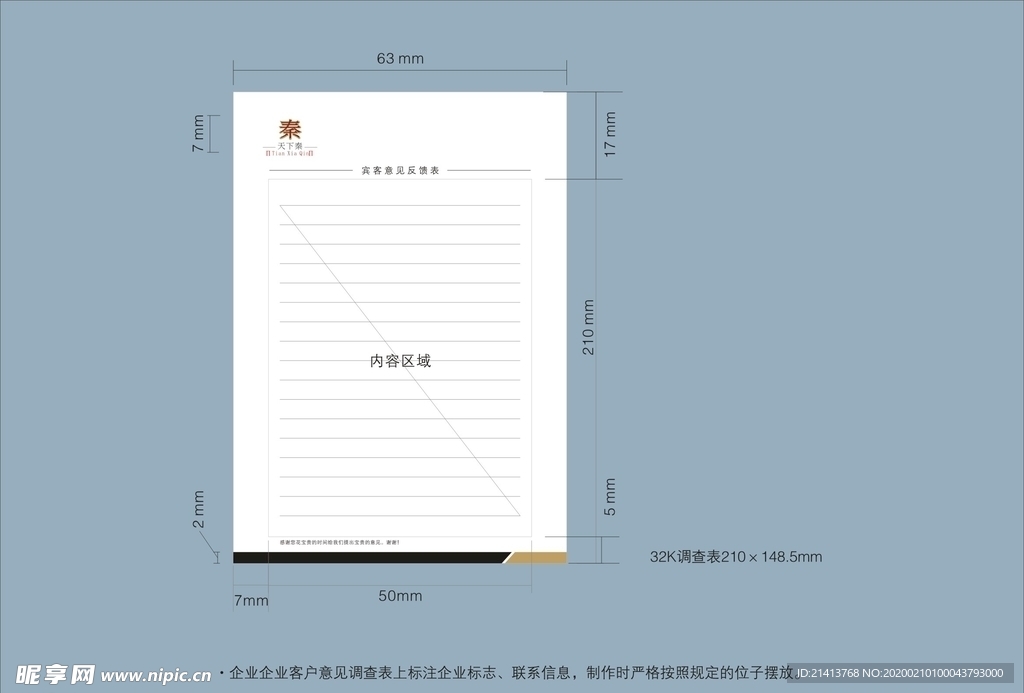The height and width of the screenshot is (693, 1024).
Task: Click the small 感谢您 thank-you footer line
Action: [340, 542]
